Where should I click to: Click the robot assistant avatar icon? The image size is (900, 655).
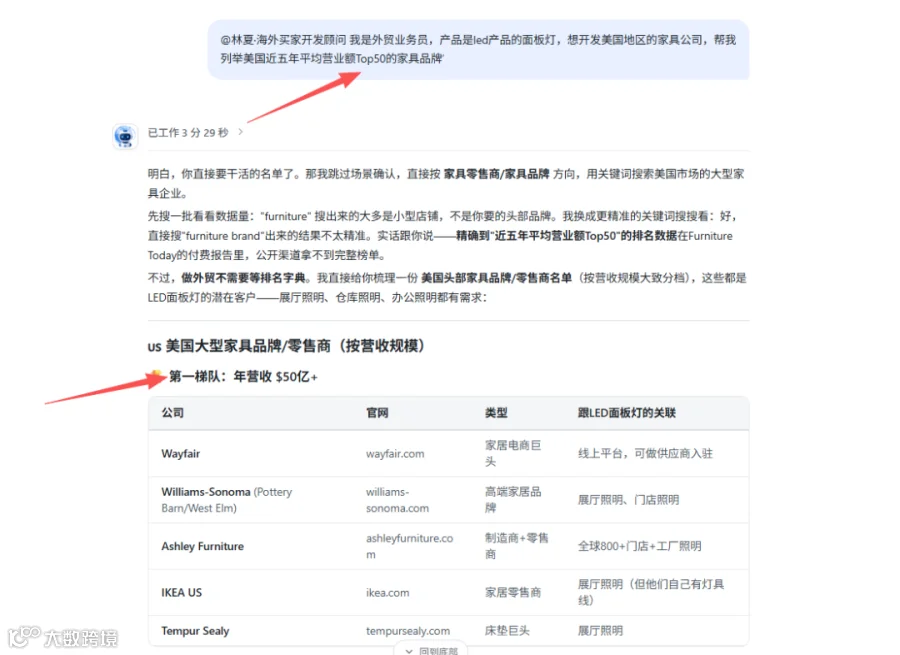tap(125, 137)
